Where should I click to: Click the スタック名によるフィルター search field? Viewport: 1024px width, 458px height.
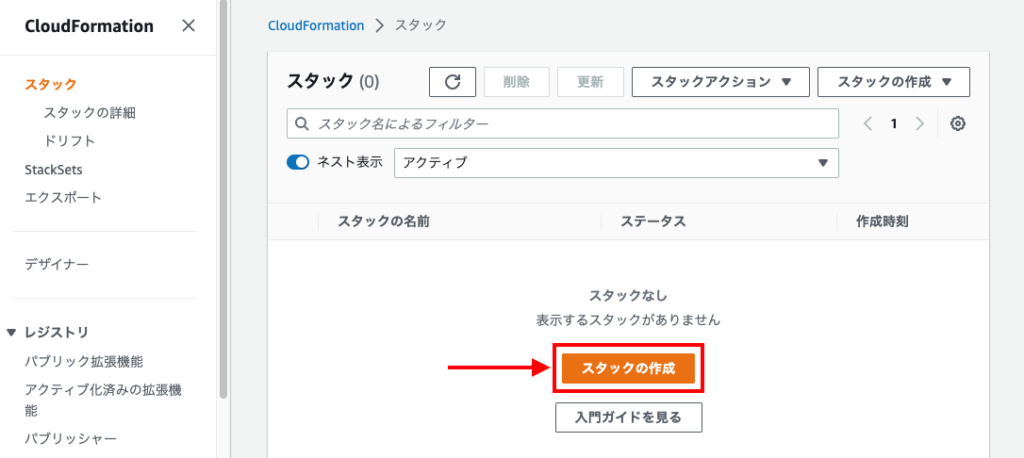[563, 123]
